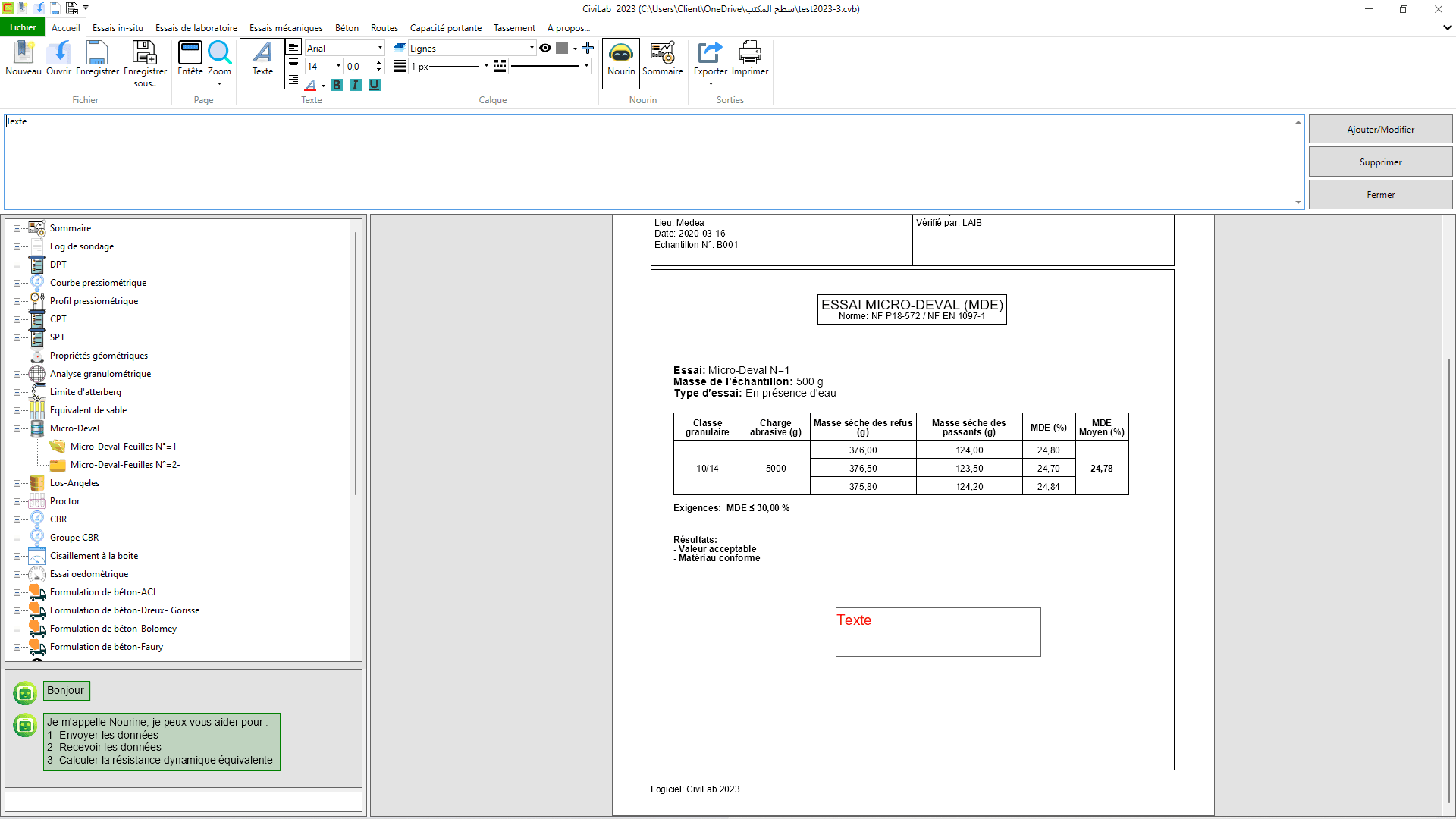Image resolution: width=1456 pixels, height=819 pixels.
Task: Collapse the Micro-Deval tree node
Action: pyautogui.click(x=17, y=428)
